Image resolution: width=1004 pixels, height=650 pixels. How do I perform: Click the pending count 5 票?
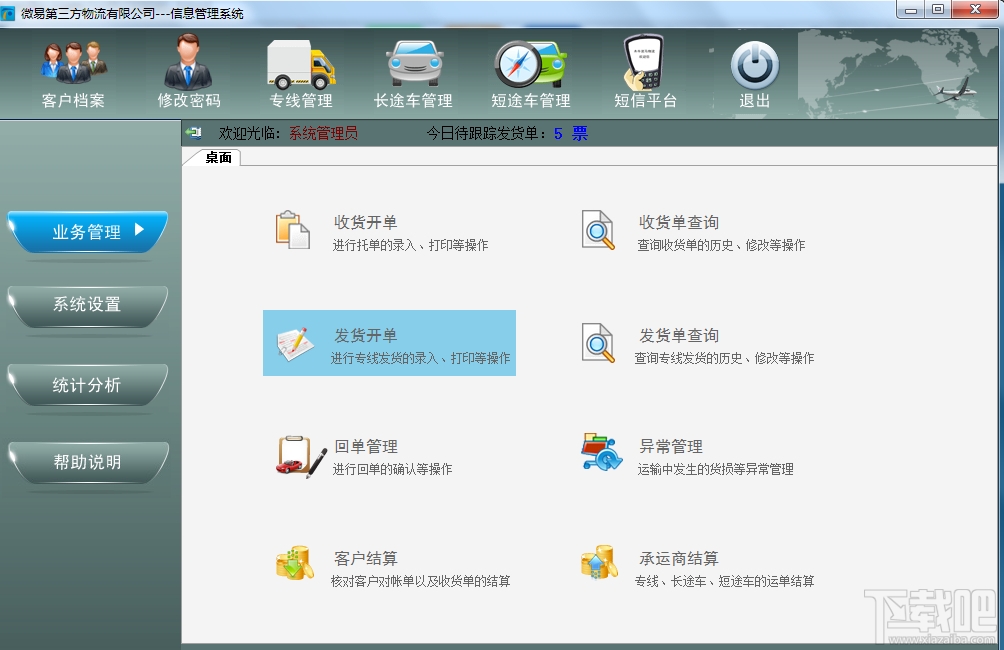point(571,133)
